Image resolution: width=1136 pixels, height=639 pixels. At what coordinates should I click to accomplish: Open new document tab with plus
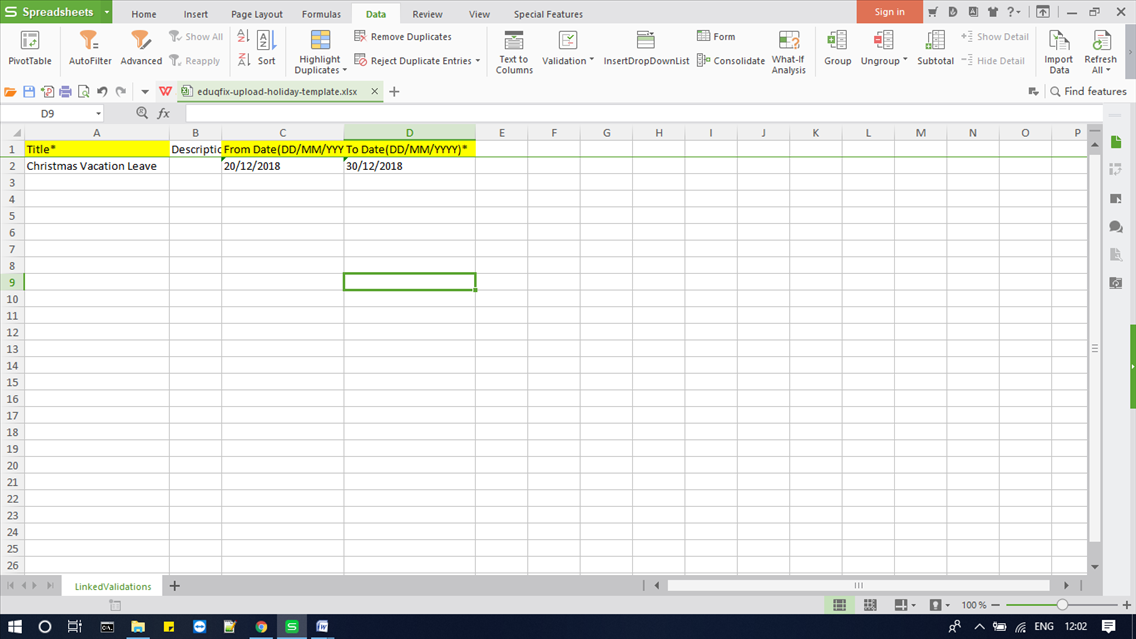pos(394,91)
